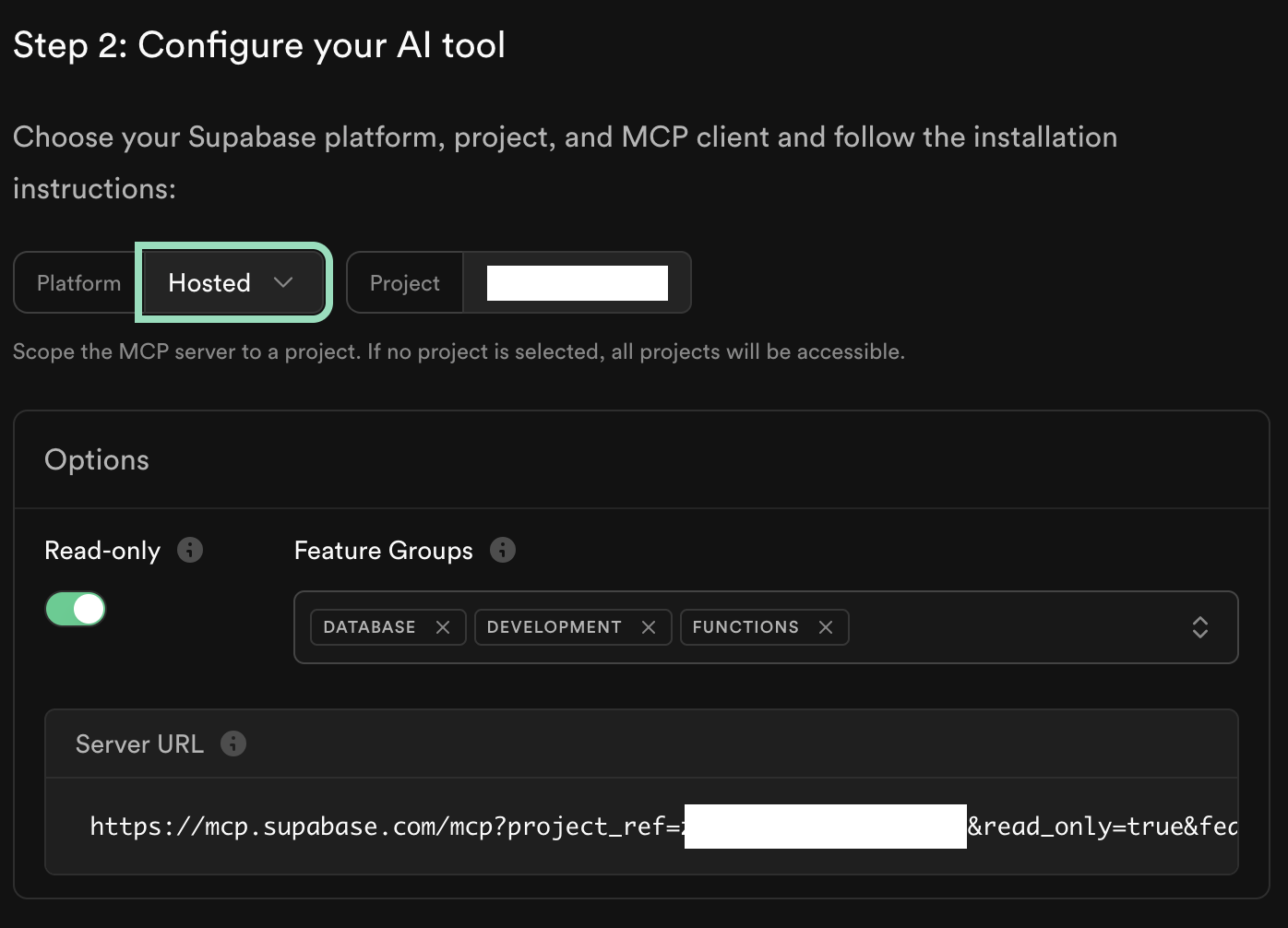Click the info icon beside Server URL
This screenshot has height=928, width=1288.
tap(233, 744)
